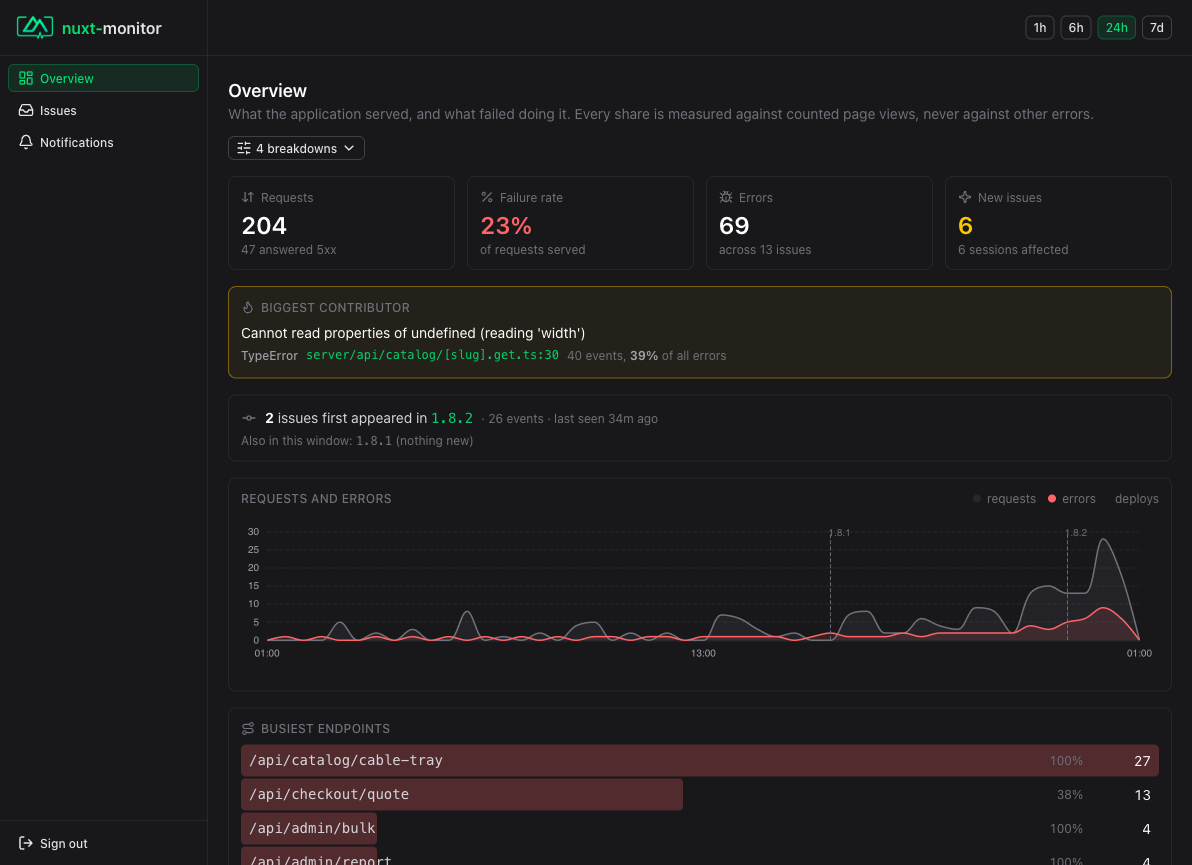
Task: Click the Sign out arrow icon
Action: [x=26, y=843]
